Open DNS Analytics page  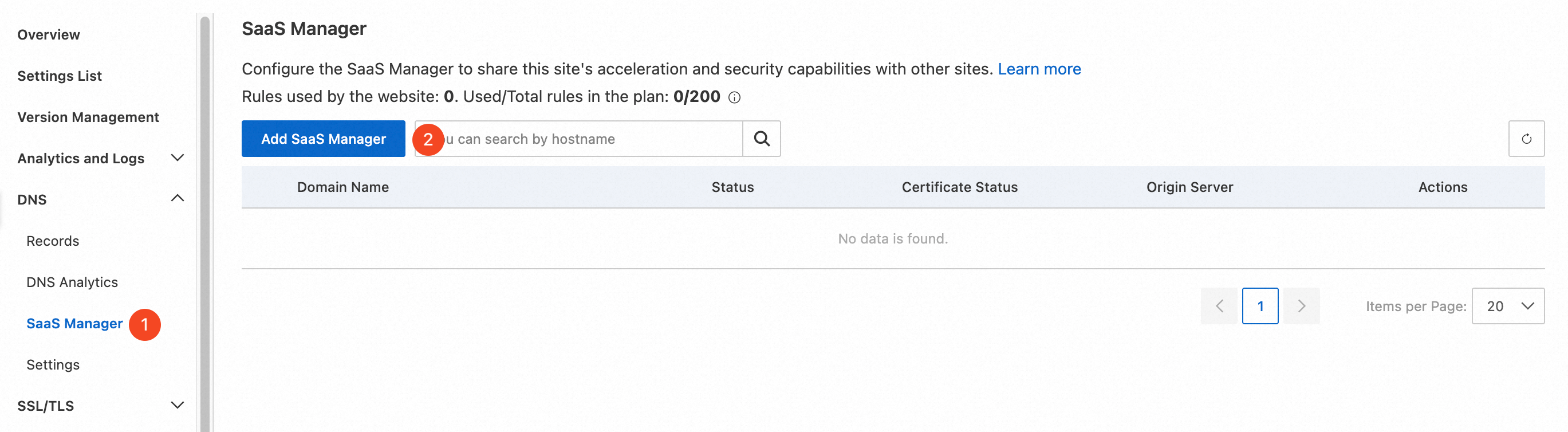point(72,282)
